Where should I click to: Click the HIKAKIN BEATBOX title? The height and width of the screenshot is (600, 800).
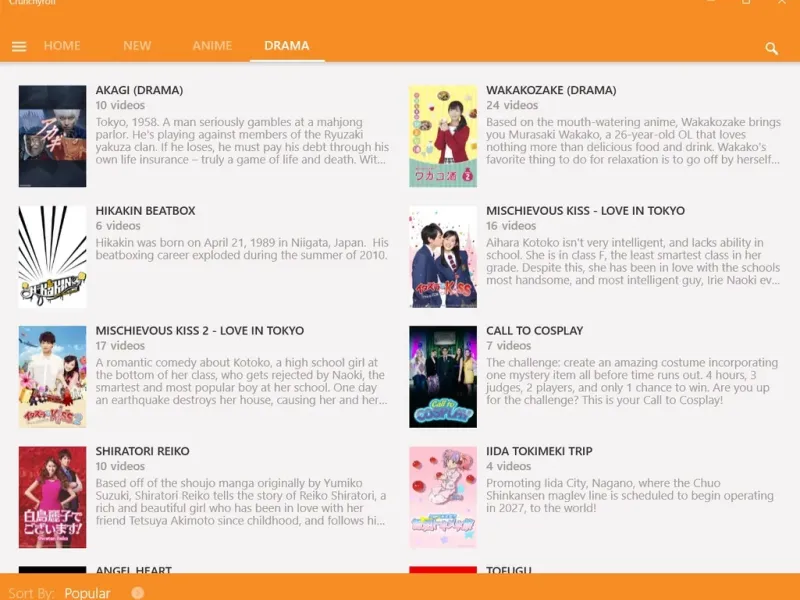pos(145,210)
